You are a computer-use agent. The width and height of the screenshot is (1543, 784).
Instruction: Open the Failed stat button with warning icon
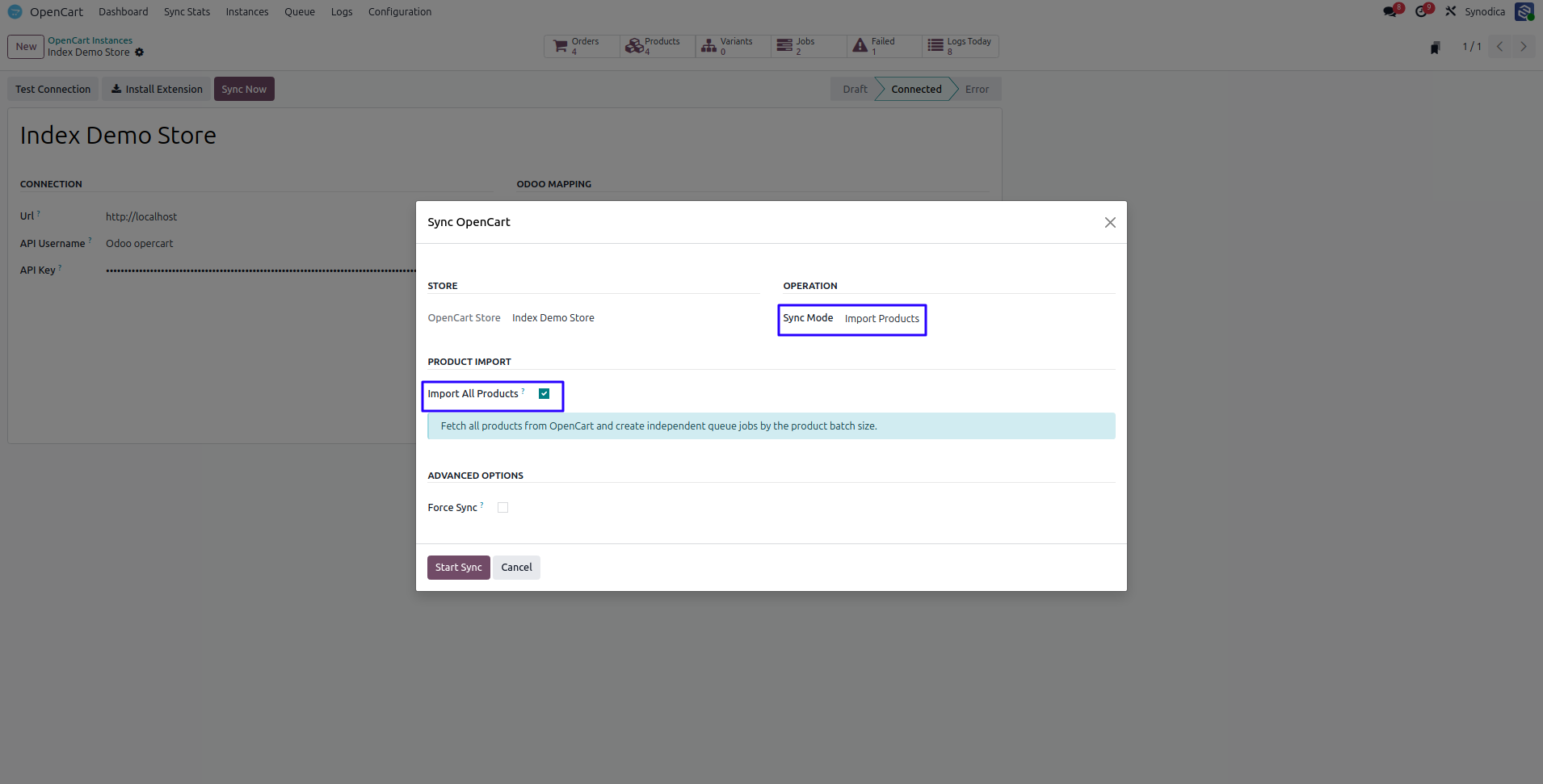(x=885, y=46)
